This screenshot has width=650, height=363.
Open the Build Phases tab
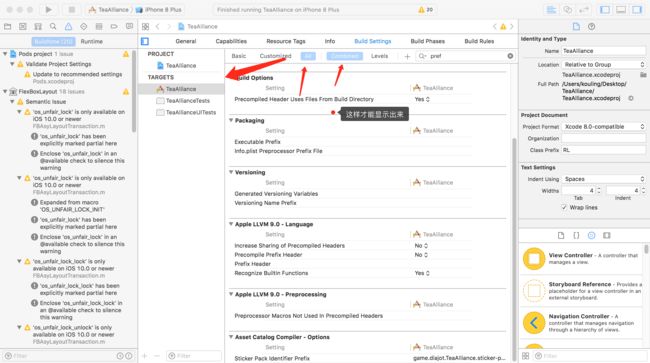point(427,41)
